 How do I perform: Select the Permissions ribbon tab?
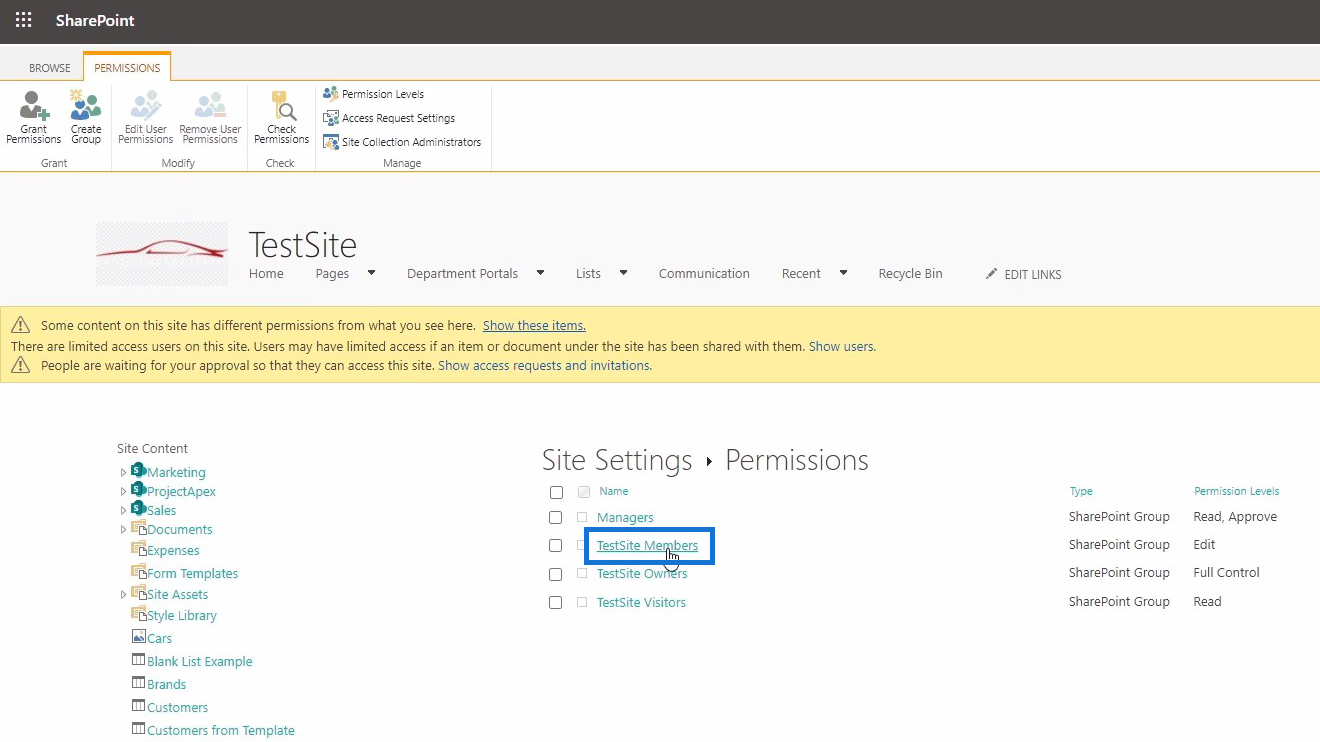click(127, 68)
